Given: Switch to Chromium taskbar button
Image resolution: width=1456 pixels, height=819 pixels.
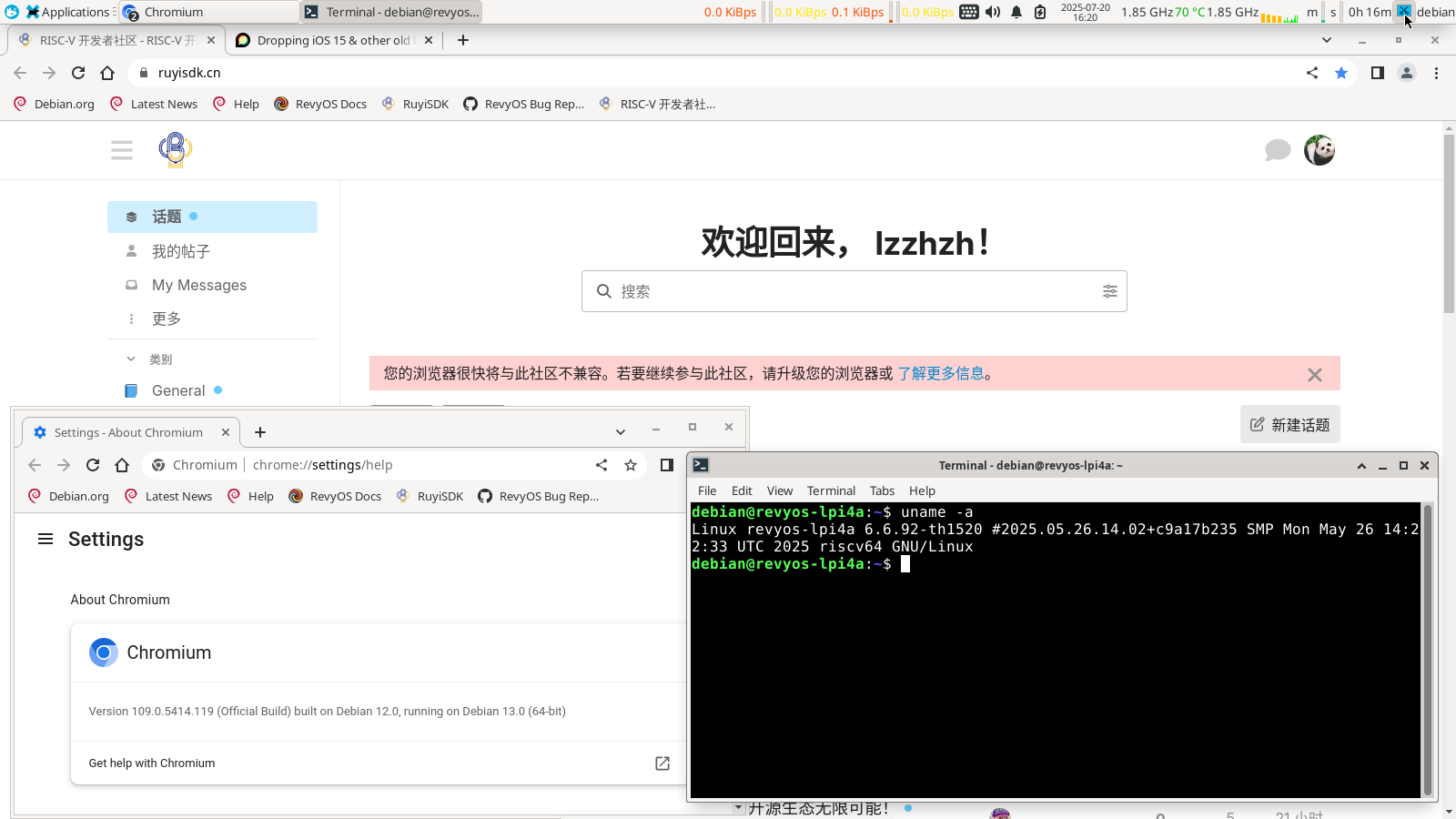Looking at the screenshot, I should [209, 12].
